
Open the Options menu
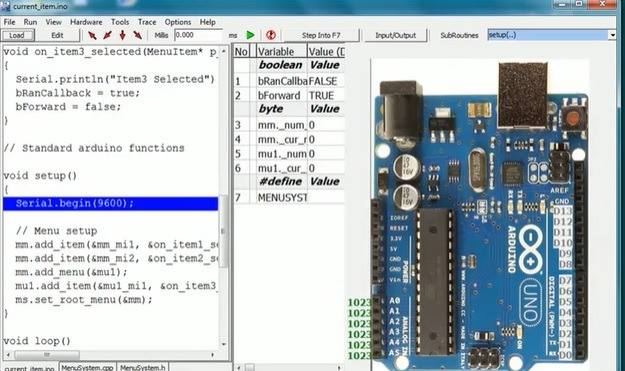coord(178,22)
